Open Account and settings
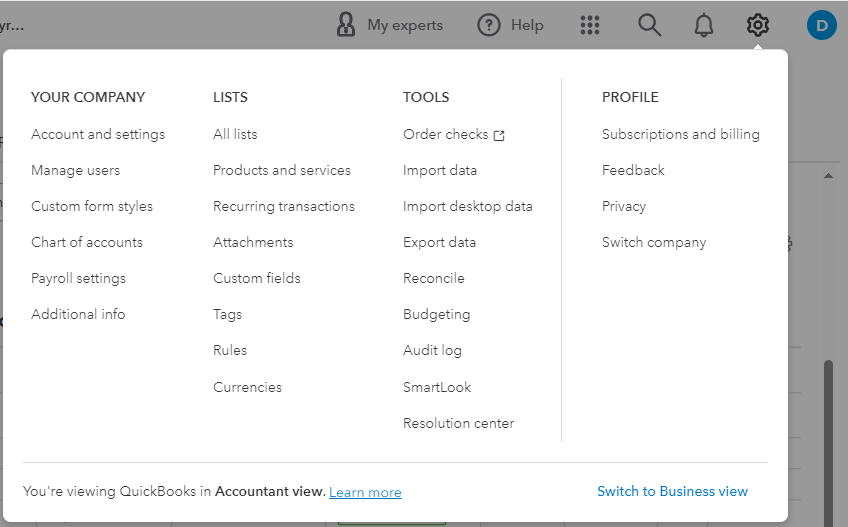848x527 pixels. [98, 134]
